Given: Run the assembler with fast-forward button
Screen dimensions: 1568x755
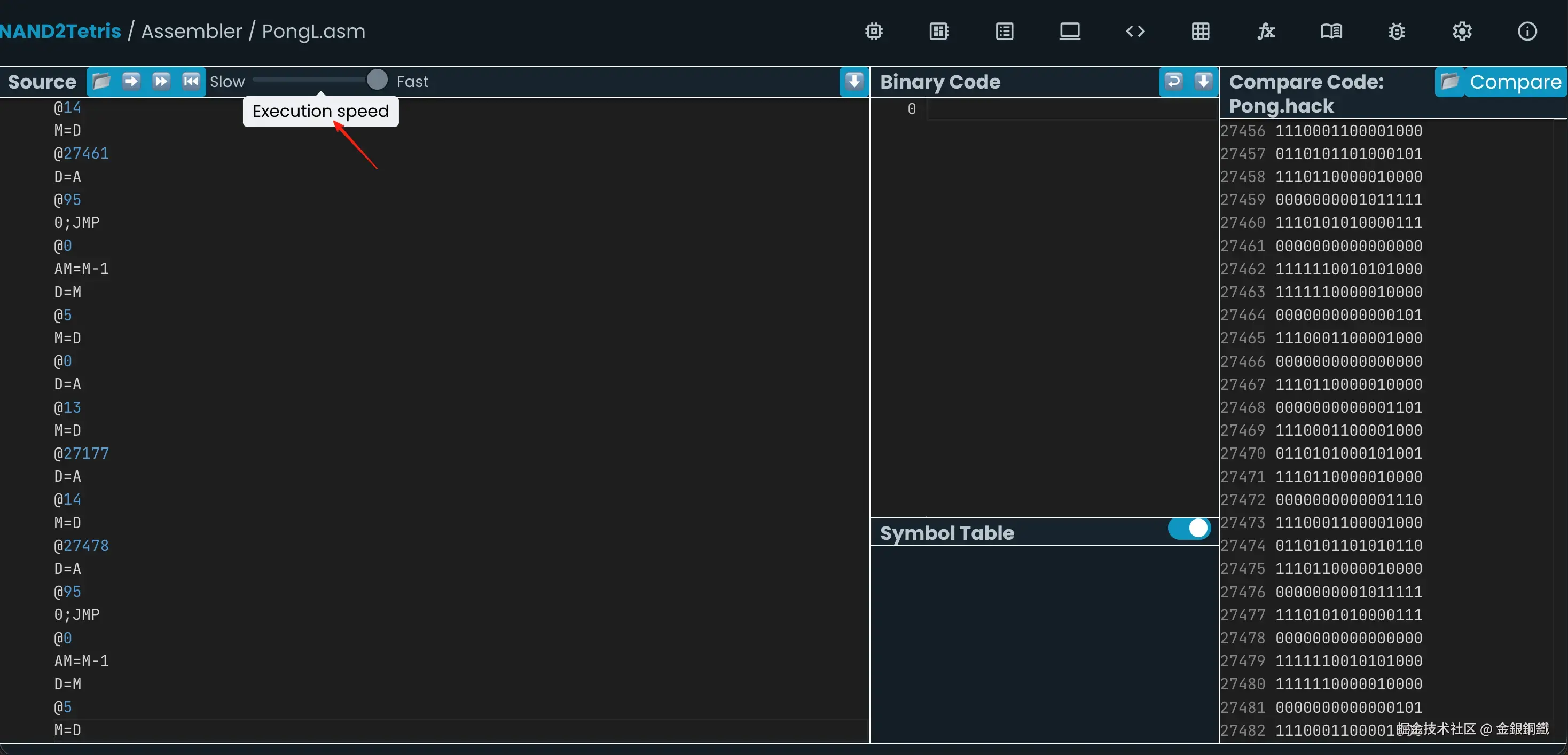Looking at the screenshot, I should click(161, 81).
